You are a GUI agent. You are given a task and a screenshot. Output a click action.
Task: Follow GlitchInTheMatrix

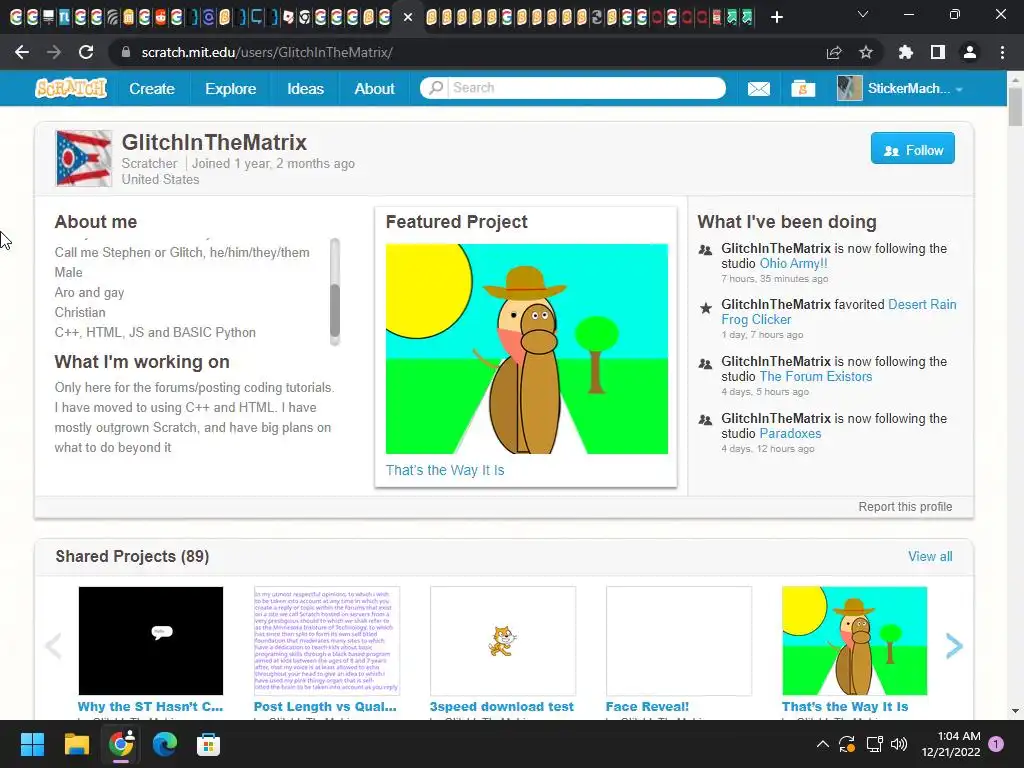(912, 150)
